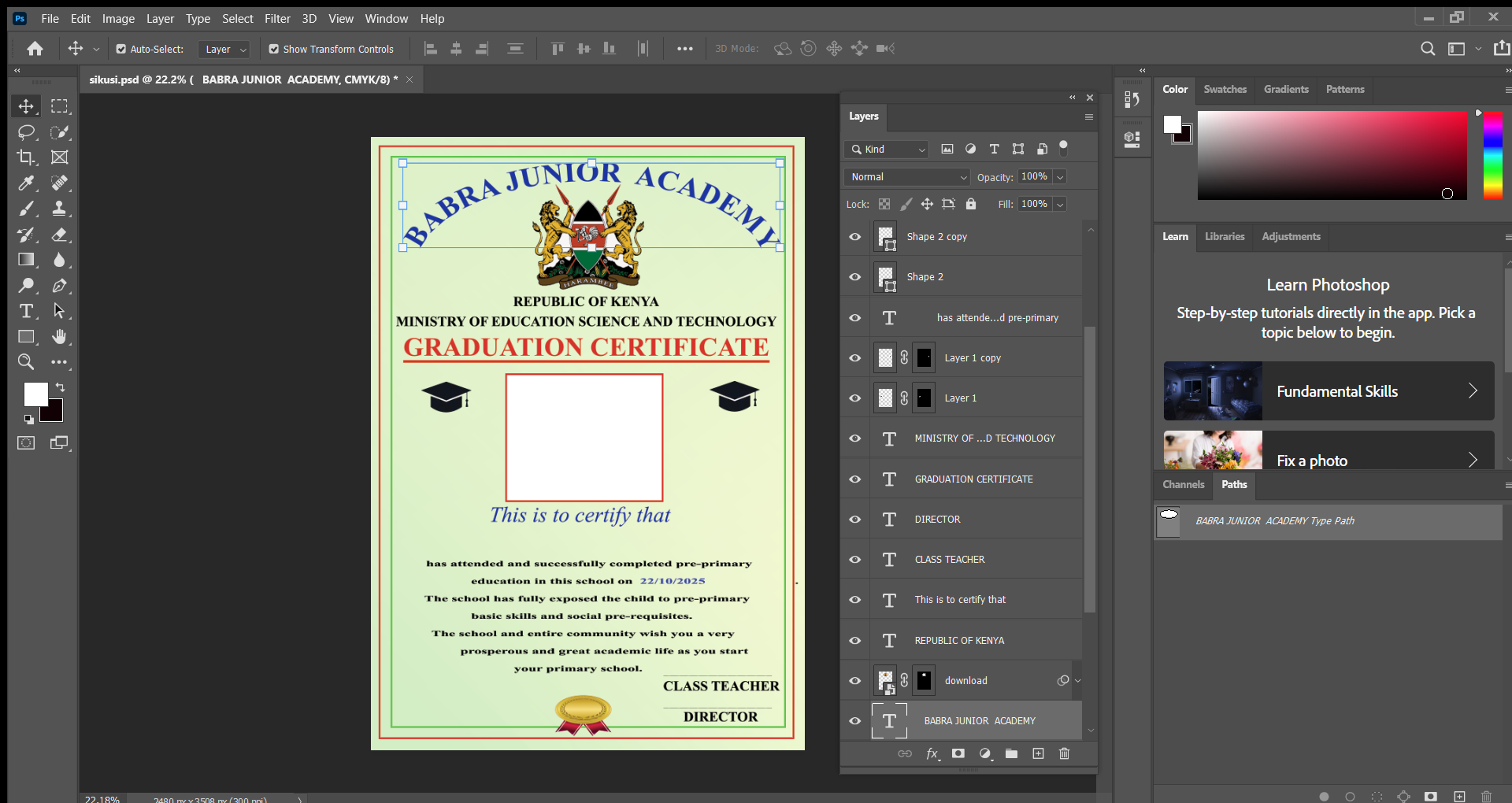Create new fill or adjustment layer
Image resolution: width=1512 pixels, height=803 pixels.
pyautogui.click(x=985, y=754)
